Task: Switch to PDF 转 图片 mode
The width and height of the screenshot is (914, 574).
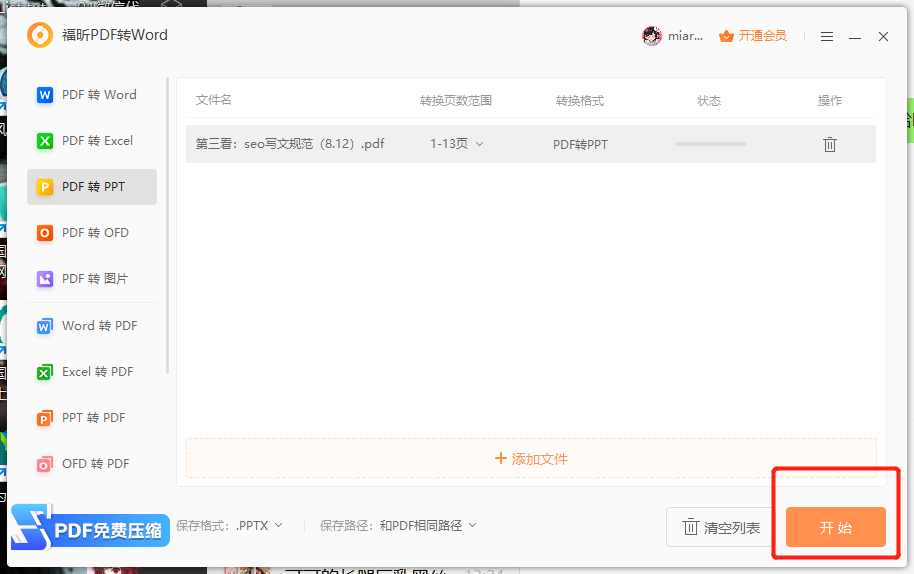Action: 92,279
